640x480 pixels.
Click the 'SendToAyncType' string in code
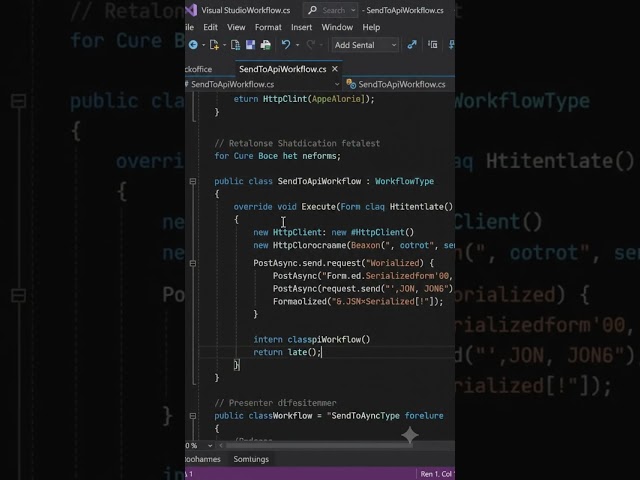coord(364,416)
